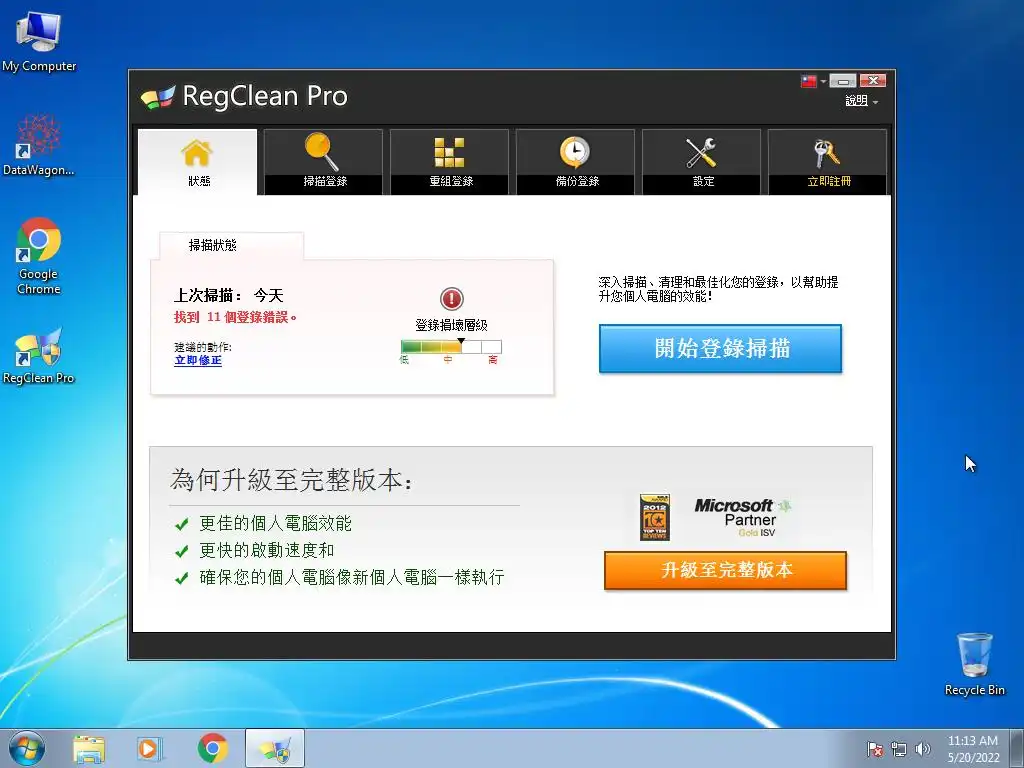Open the Windows Start menu
The width and height of the screenshot is (1024, 768).
coord(27,748)
